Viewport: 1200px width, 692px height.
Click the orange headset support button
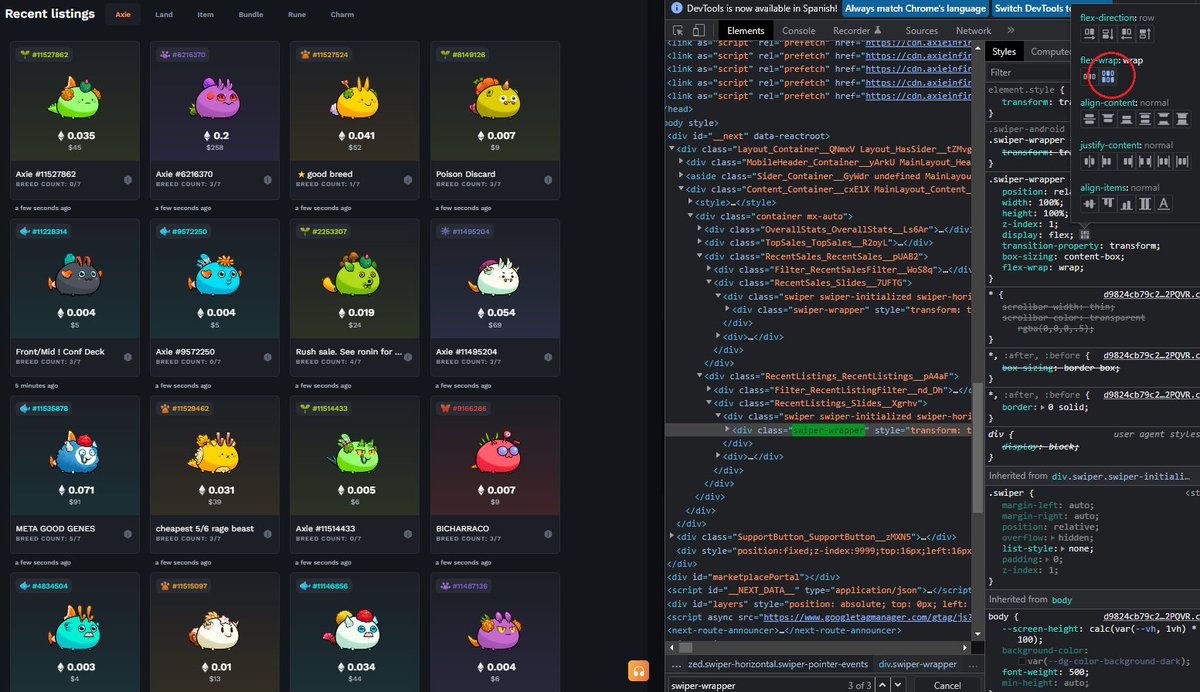pyautogui.click(x=638, y=671)
